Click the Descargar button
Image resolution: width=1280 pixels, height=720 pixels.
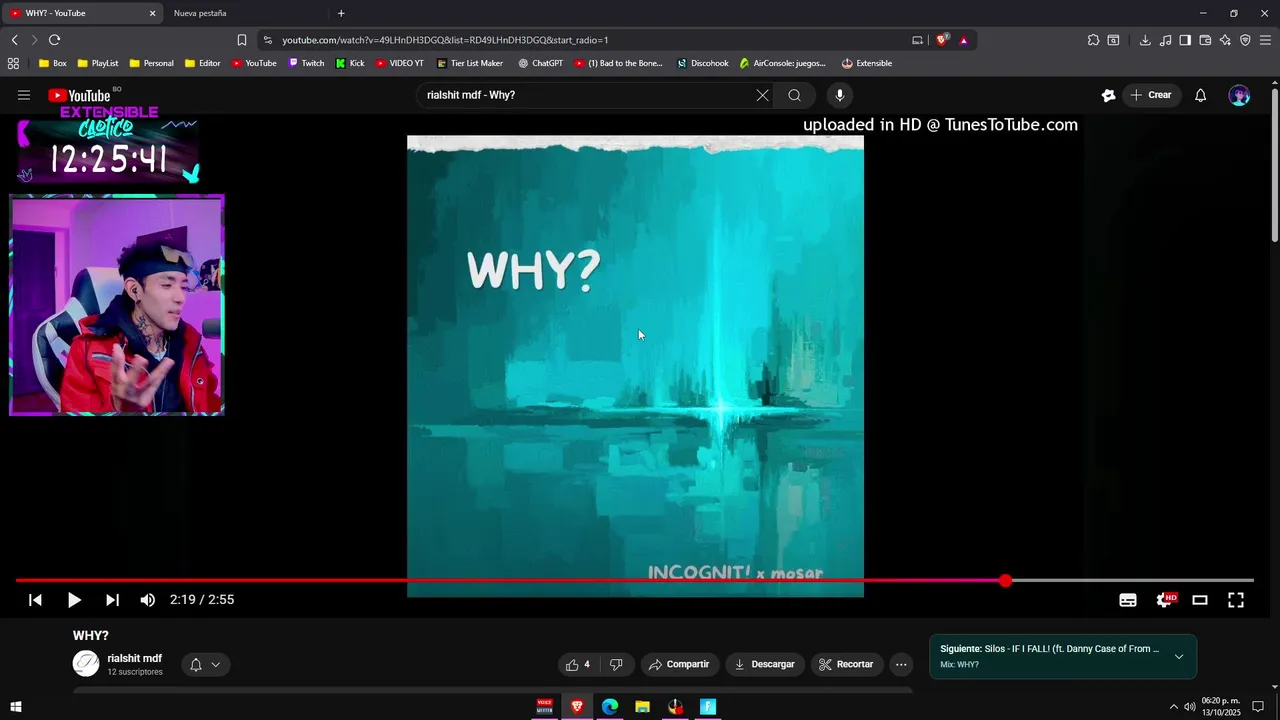click(764, 664)
